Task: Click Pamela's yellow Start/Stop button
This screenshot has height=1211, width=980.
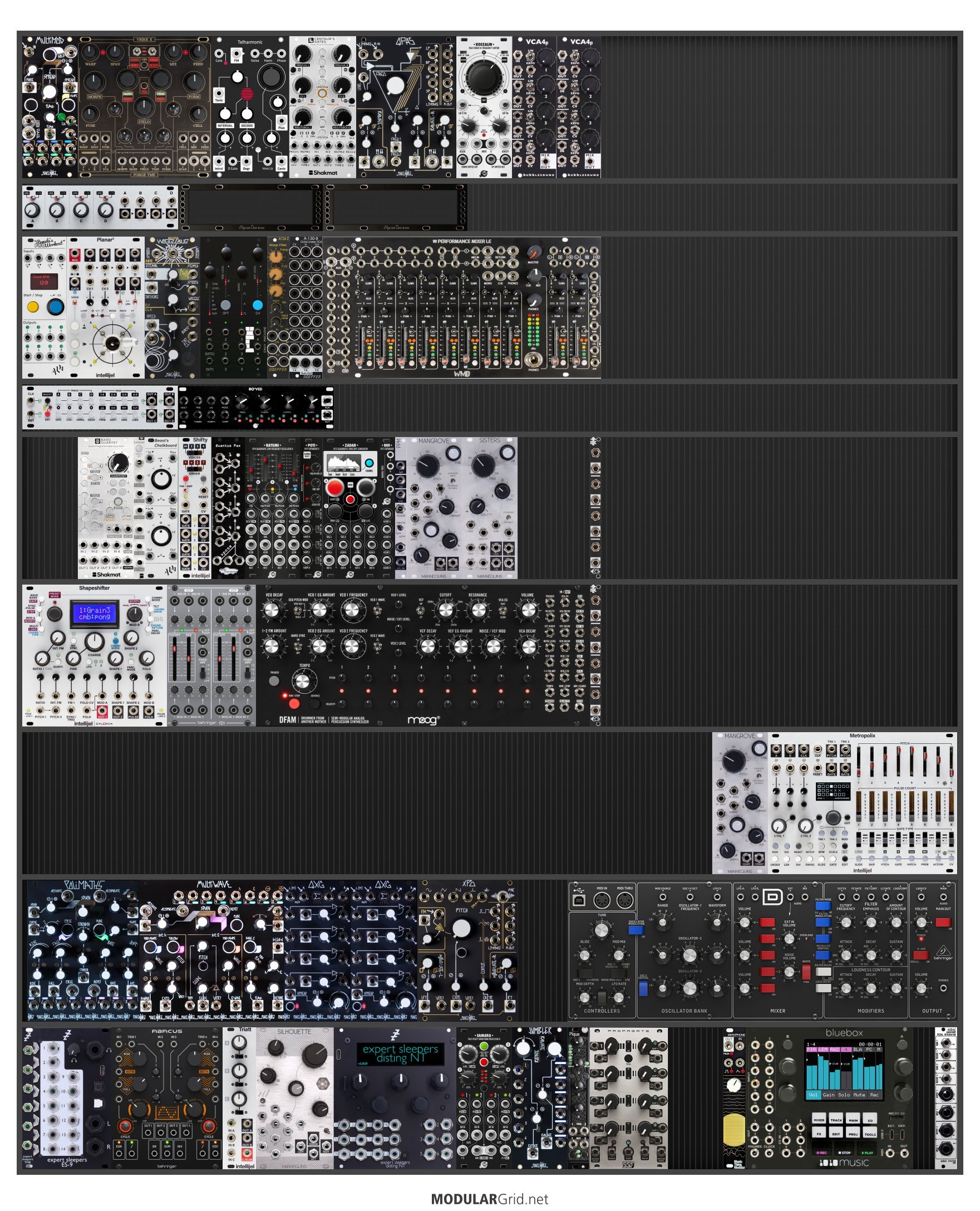Action: pyautogui.click(x=33, y=307)
